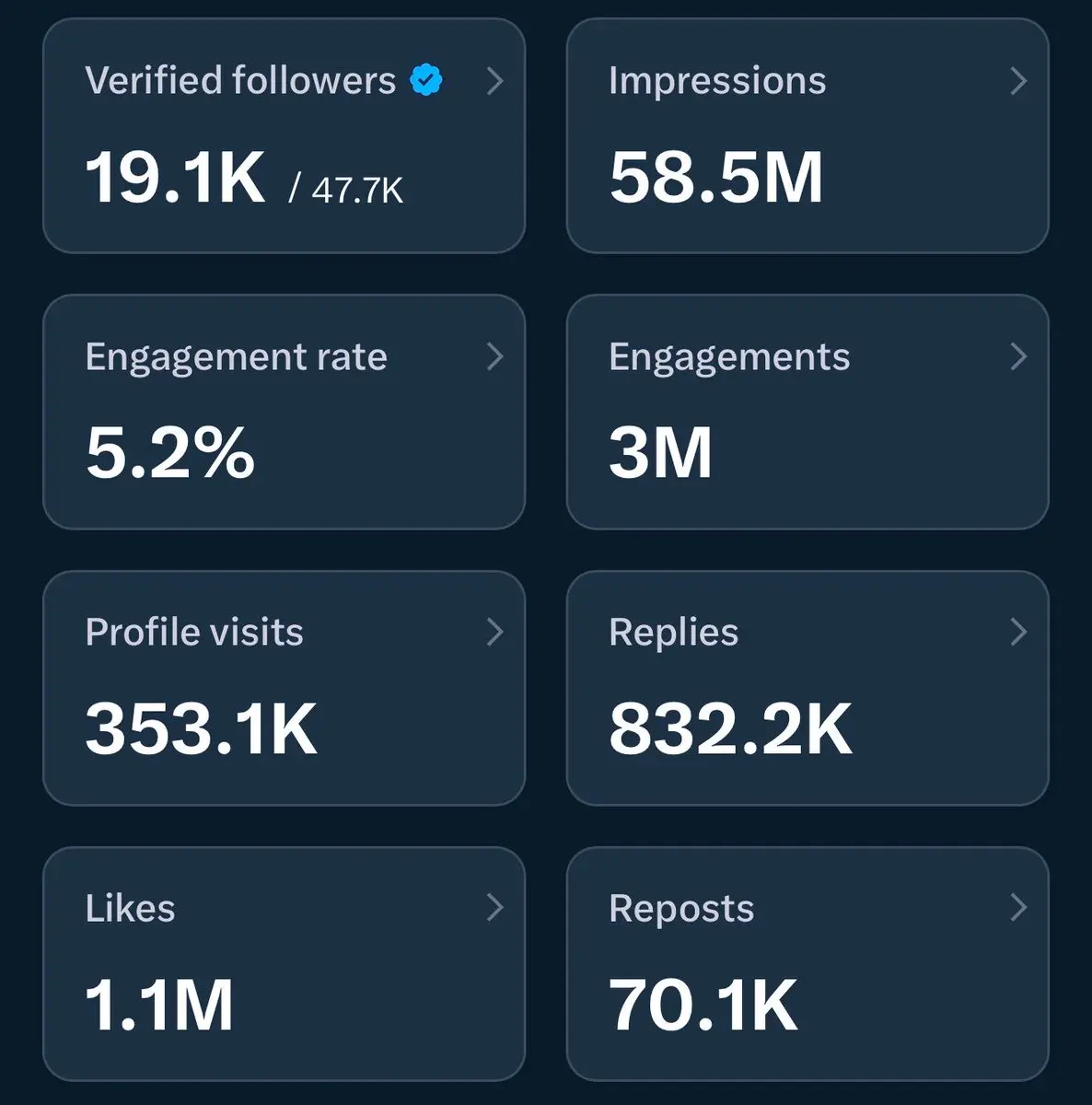Open the 832.2K replies value
The height and width of the screenshot is (1105, 1092).
[730, 728]
